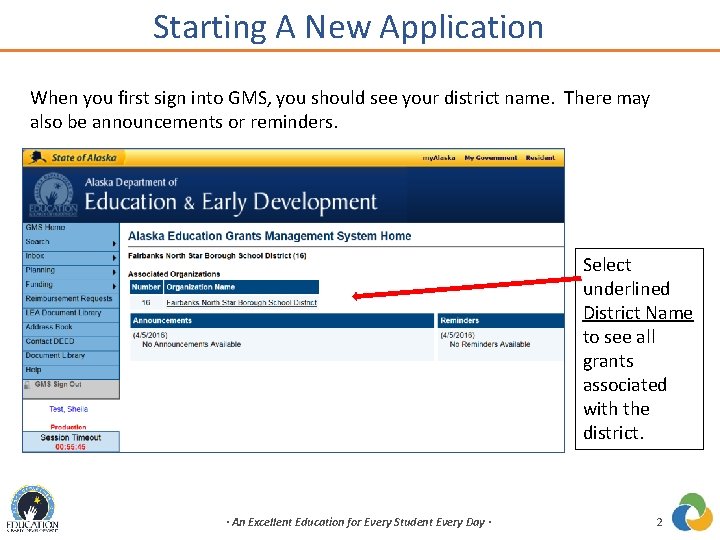Click the lock icon beside GMS Sign Out
Screen dimensions: 720x540
(27, 385)
